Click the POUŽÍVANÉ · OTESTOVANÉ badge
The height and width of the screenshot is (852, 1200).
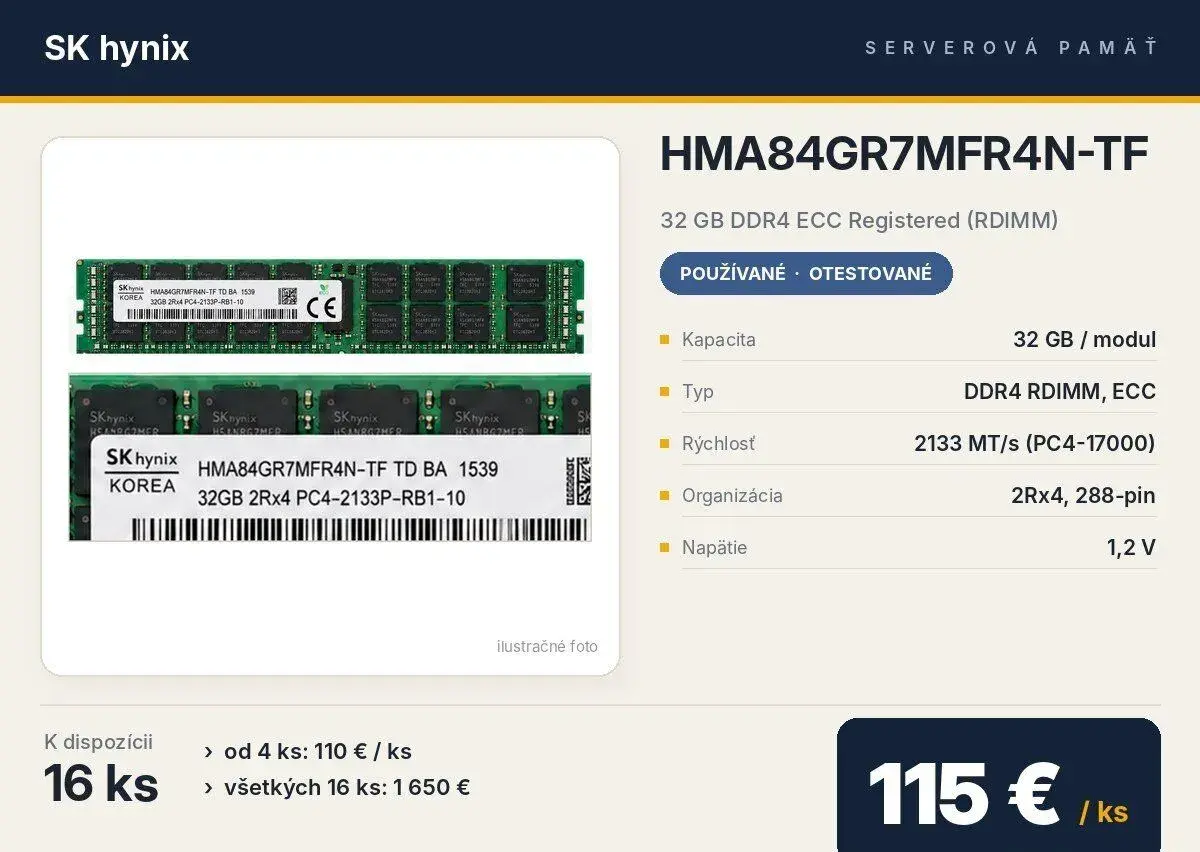(806, 273)
